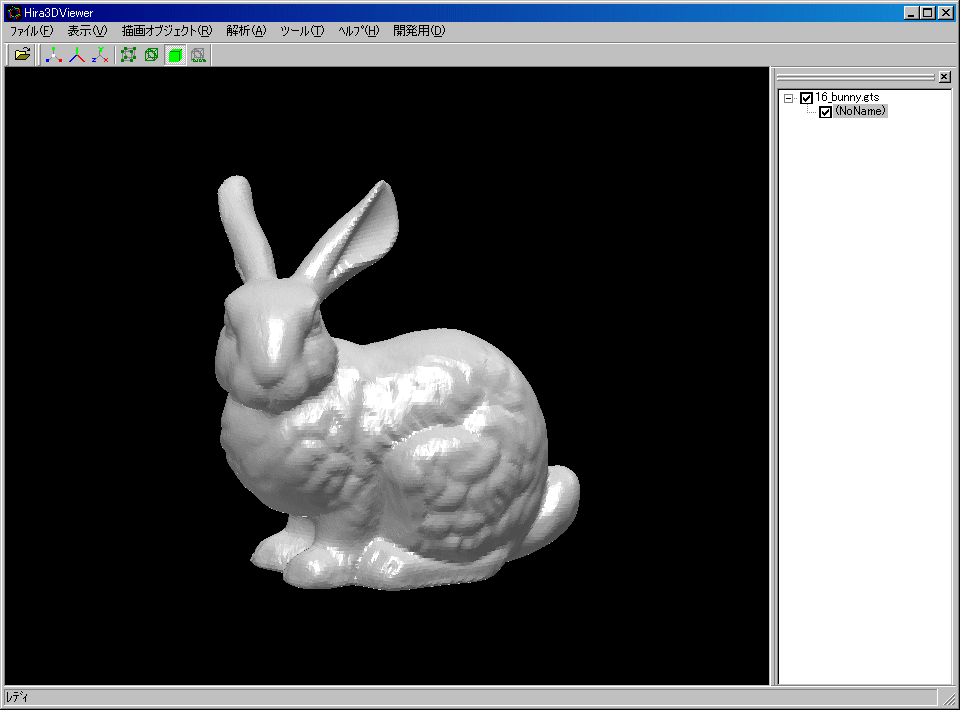Uncheck the (NoName) mesh checkbox

click(825, 112)
